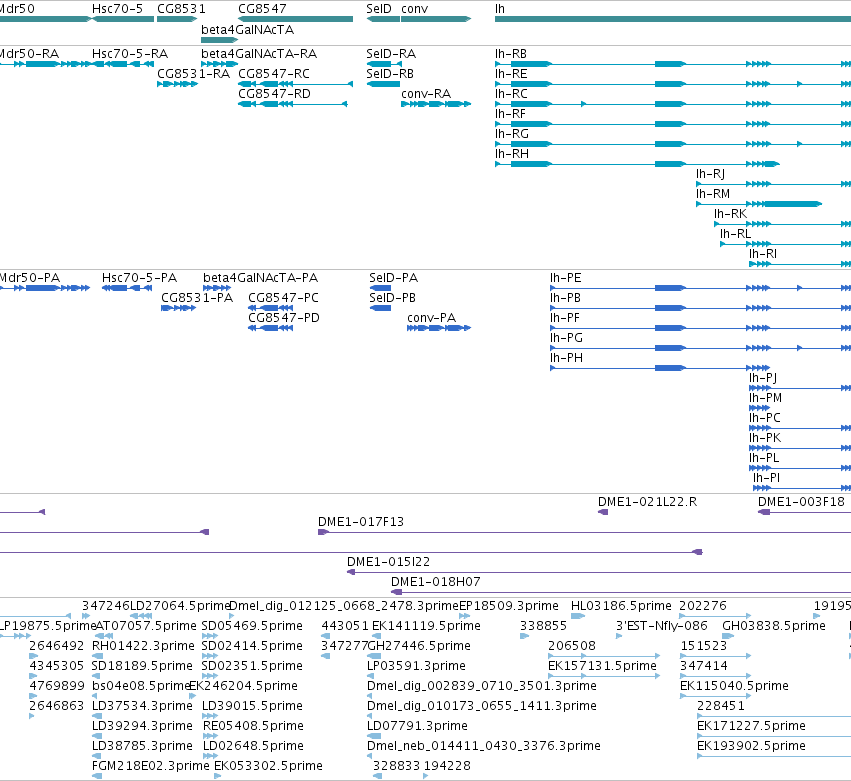Click EST EK157131.5prime
This screenshot has height=781, width=851.
pyautogui.click(x=602, y=666)
